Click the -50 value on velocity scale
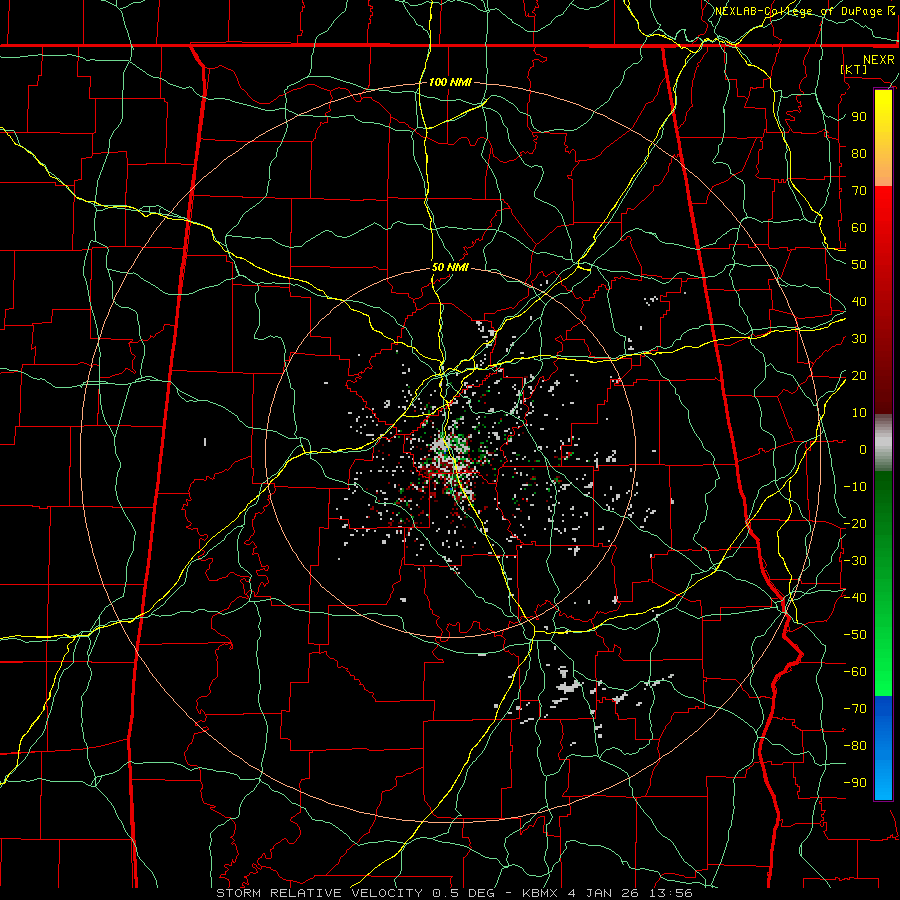This screenshot has width=900, height=900. click(x=855, y=635)
